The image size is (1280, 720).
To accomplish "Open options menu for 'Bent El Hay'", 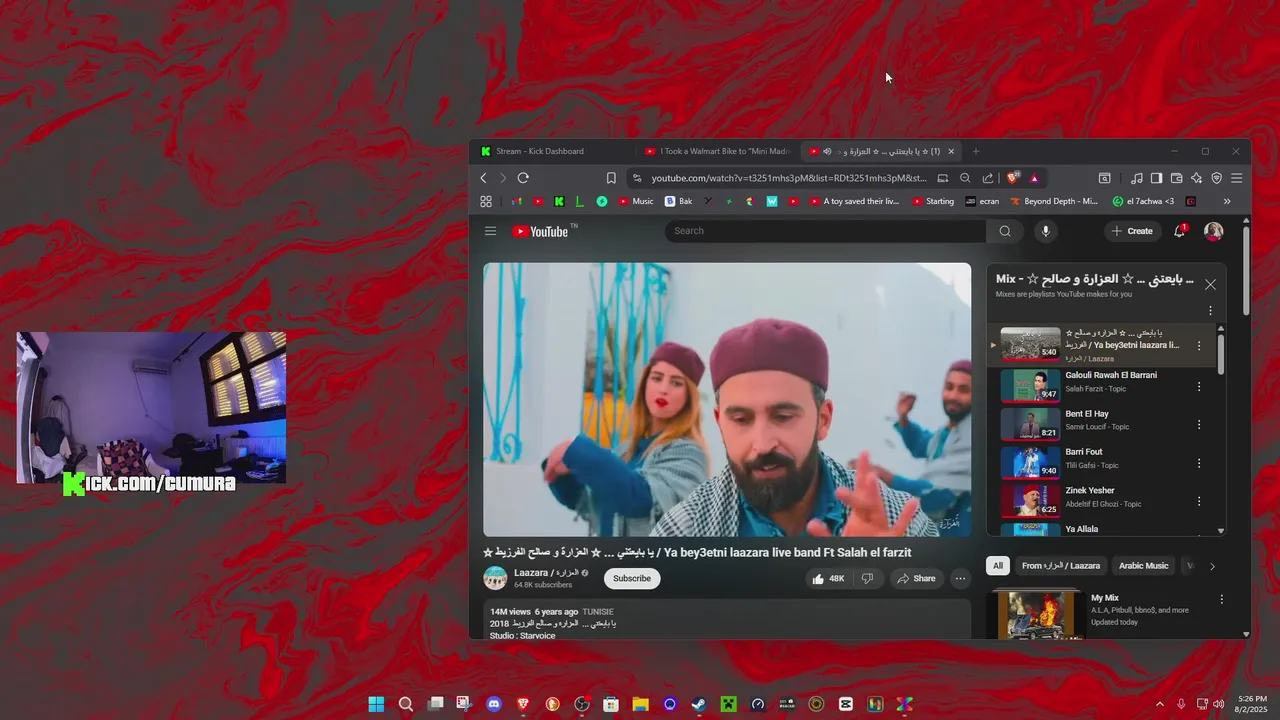I will (1199, 424).
